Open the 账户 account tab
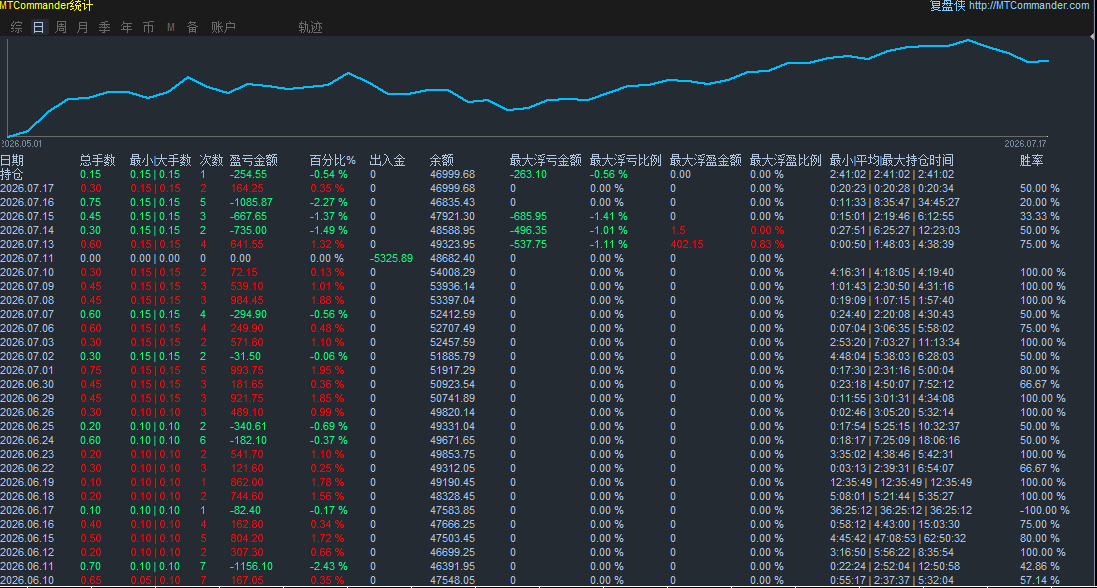 point(223,27)
